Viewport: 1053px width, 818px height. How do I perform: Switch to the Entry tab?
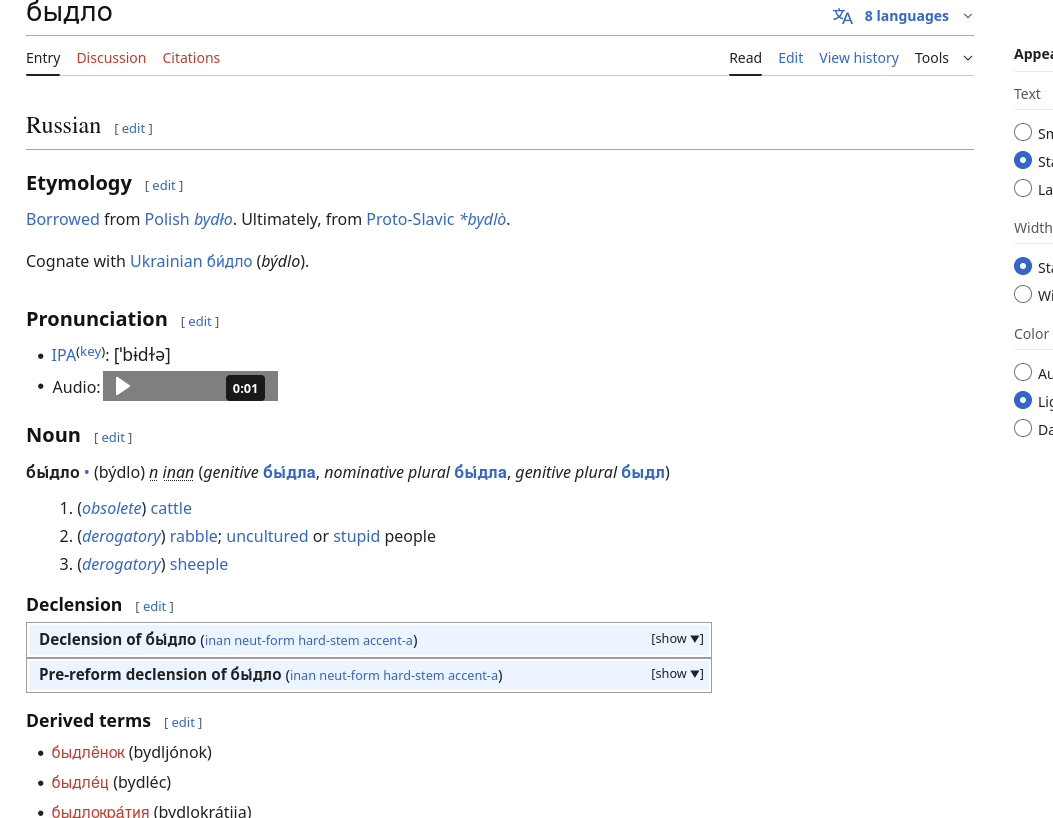[x=43, y=58]
